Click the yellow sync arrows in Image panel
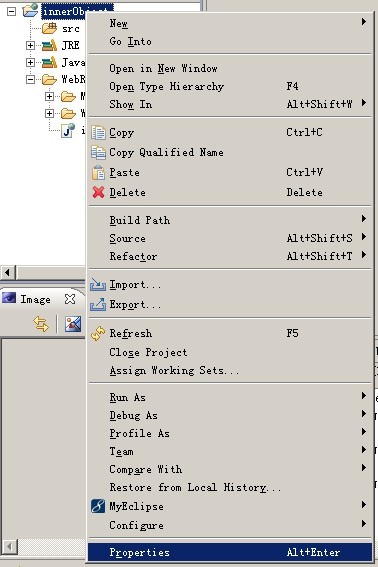The width and height of the screenshot is (378, 567). coord(41,324)
